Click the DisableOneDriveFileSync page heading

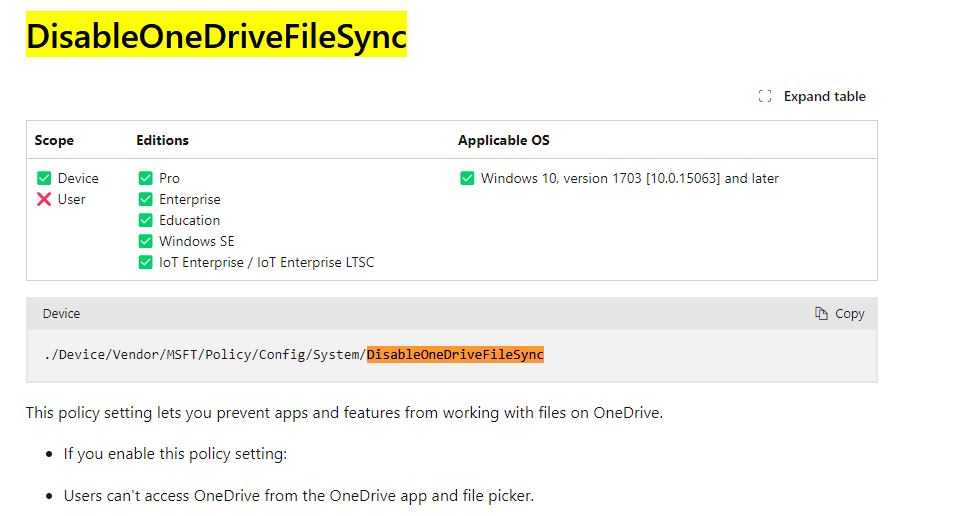tap(216, 36)
